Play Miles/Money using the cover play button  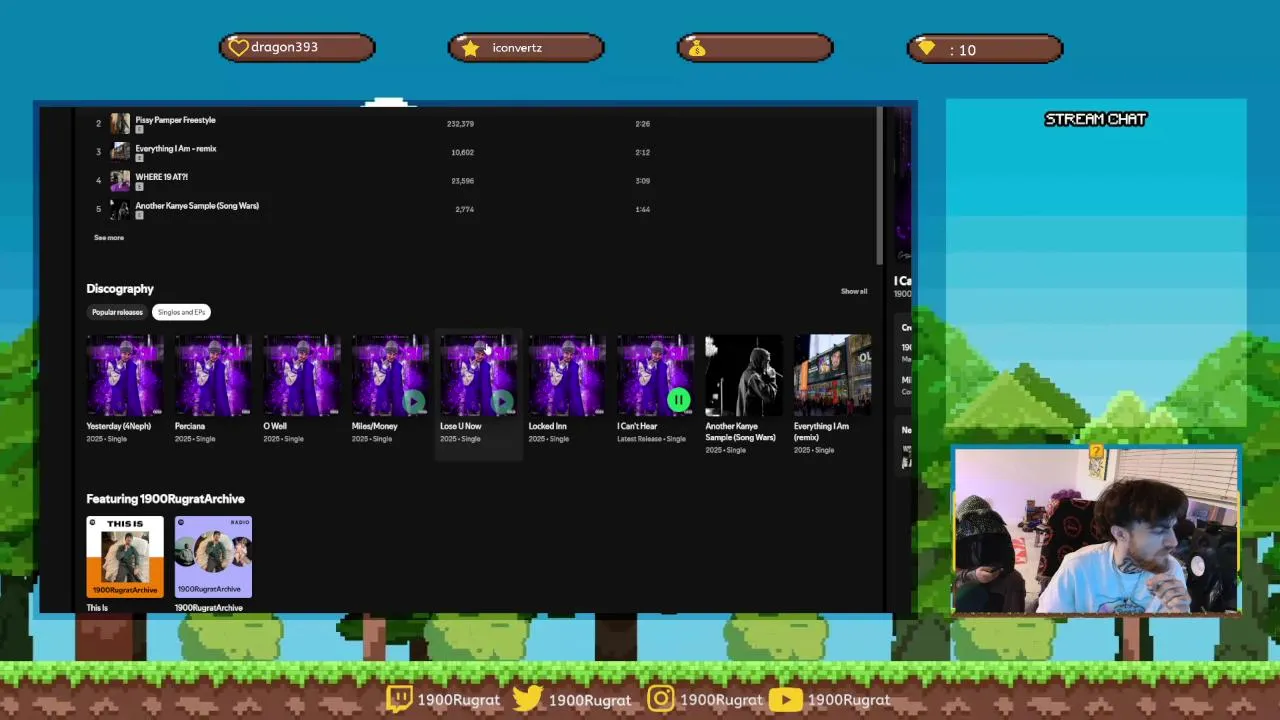pos(414,402)
